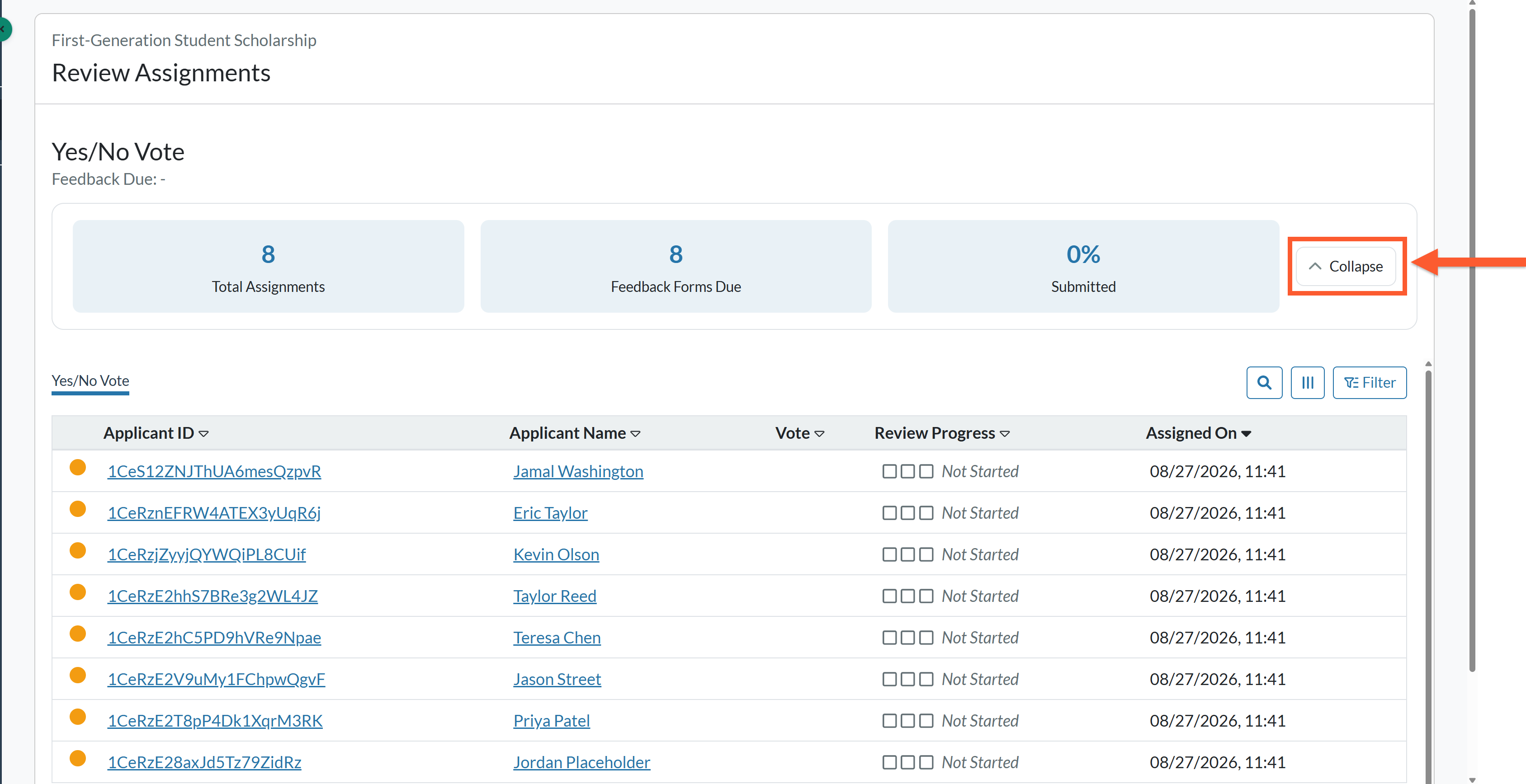The height and width of the screenshot is (784, 1526).
Task: Click first progress box in Jason Street row
Action: [888, 679]
